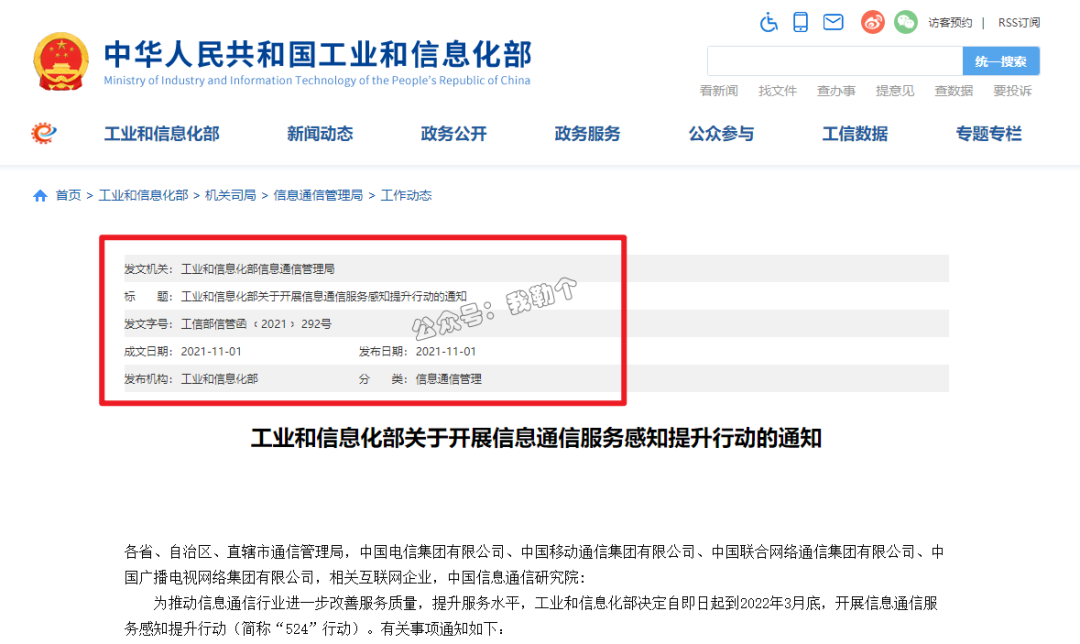Click 发布机构 value 工业和信息化部
This screenshot has height=644, width=1080.
pos(219,379)
